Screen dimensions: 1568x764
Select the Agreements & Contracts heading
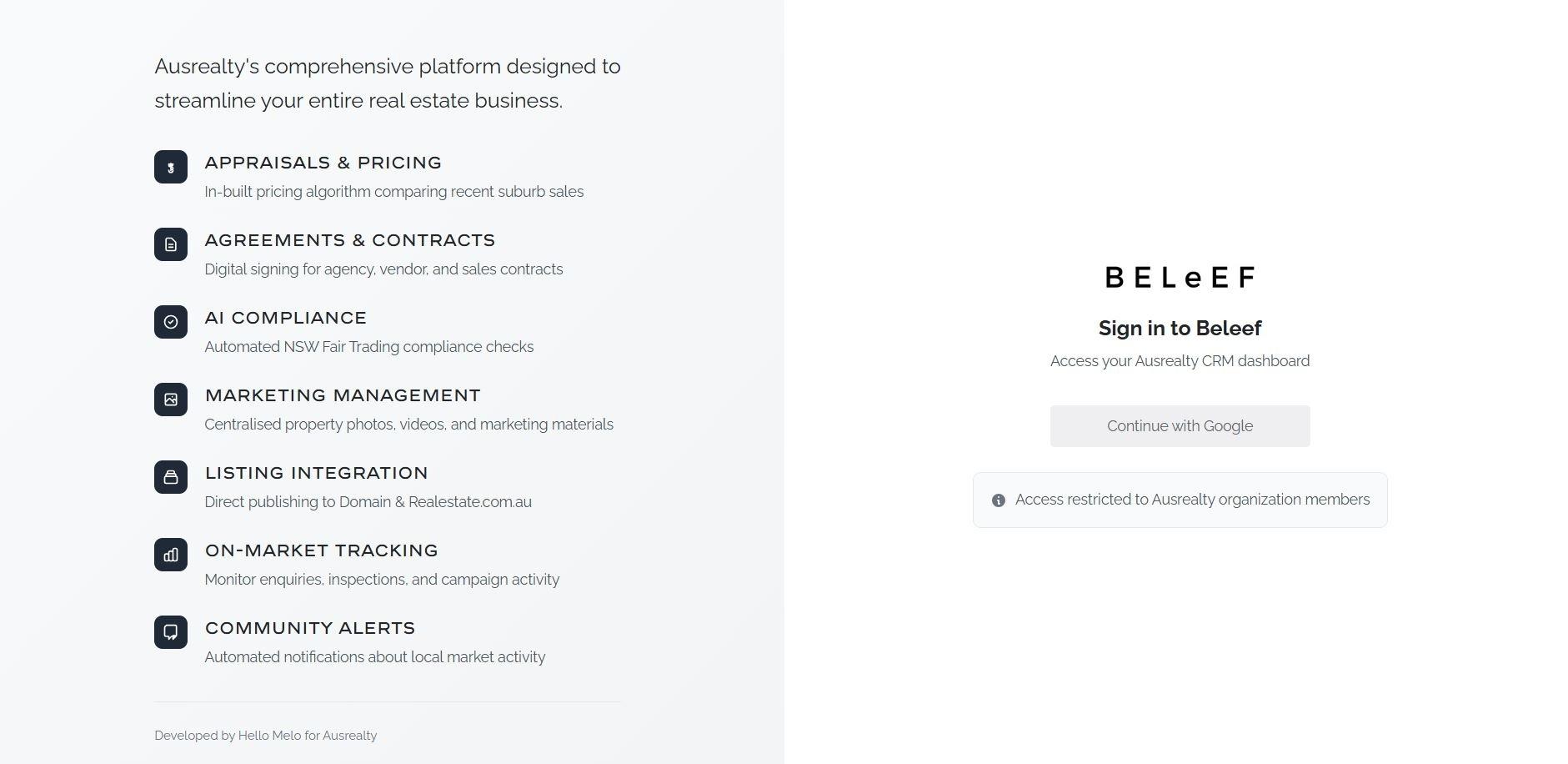pyautogui.click(x=349, y=240)
